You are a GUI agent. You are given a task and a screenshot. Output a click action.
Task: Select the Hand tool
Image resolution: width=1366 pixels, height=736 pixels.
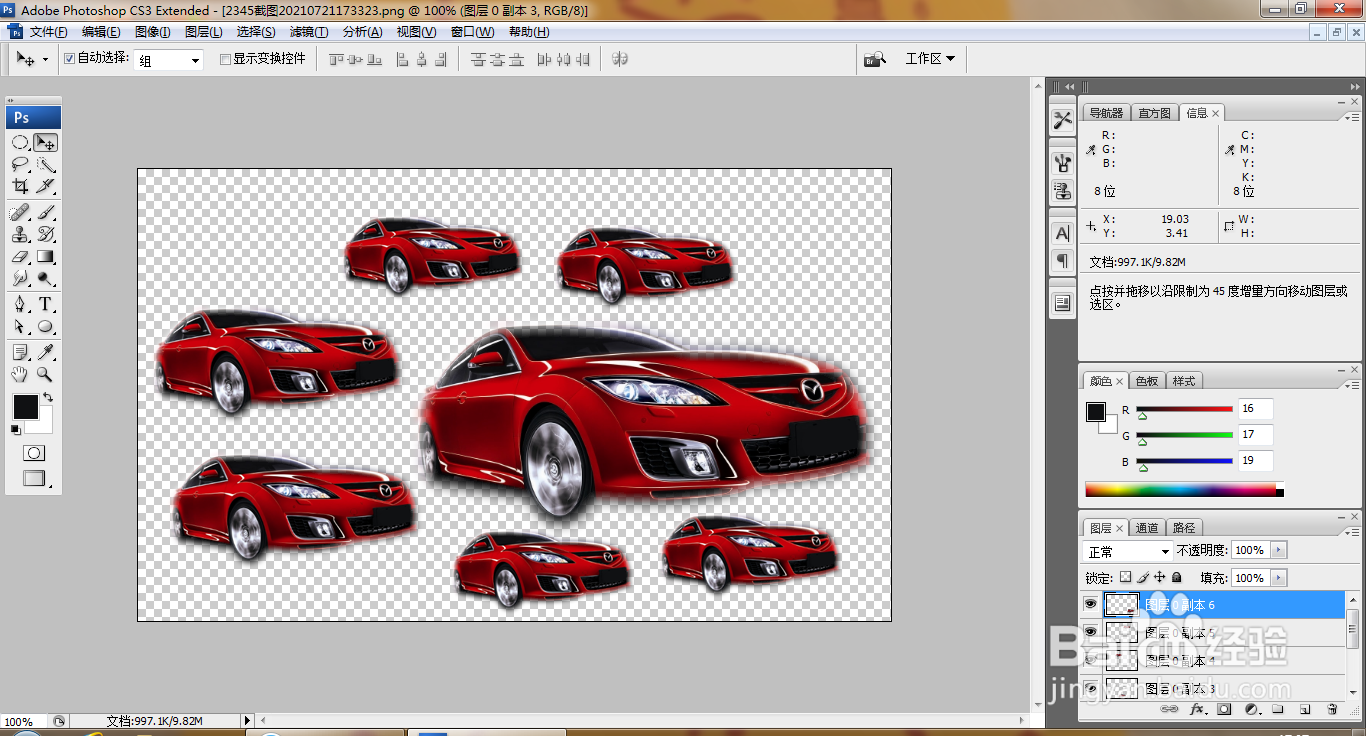click(20, 375)
